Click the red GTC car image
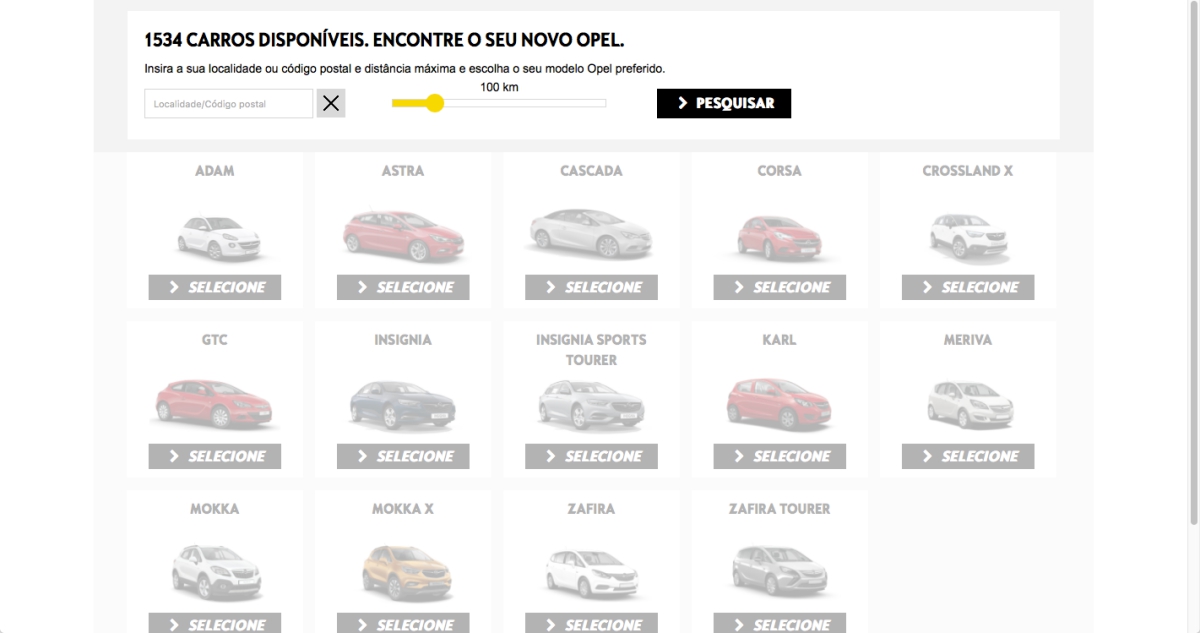 [215, 404]
